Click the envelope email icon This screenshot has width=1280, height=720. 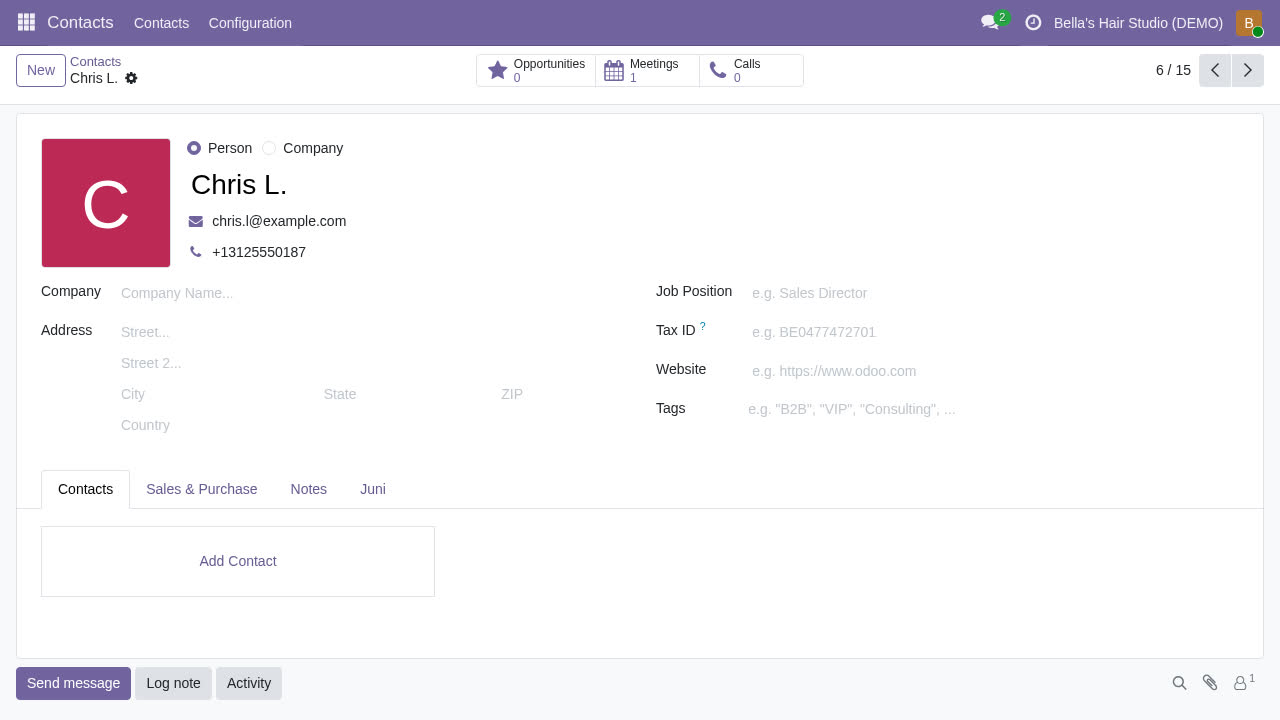click(196, 221)
